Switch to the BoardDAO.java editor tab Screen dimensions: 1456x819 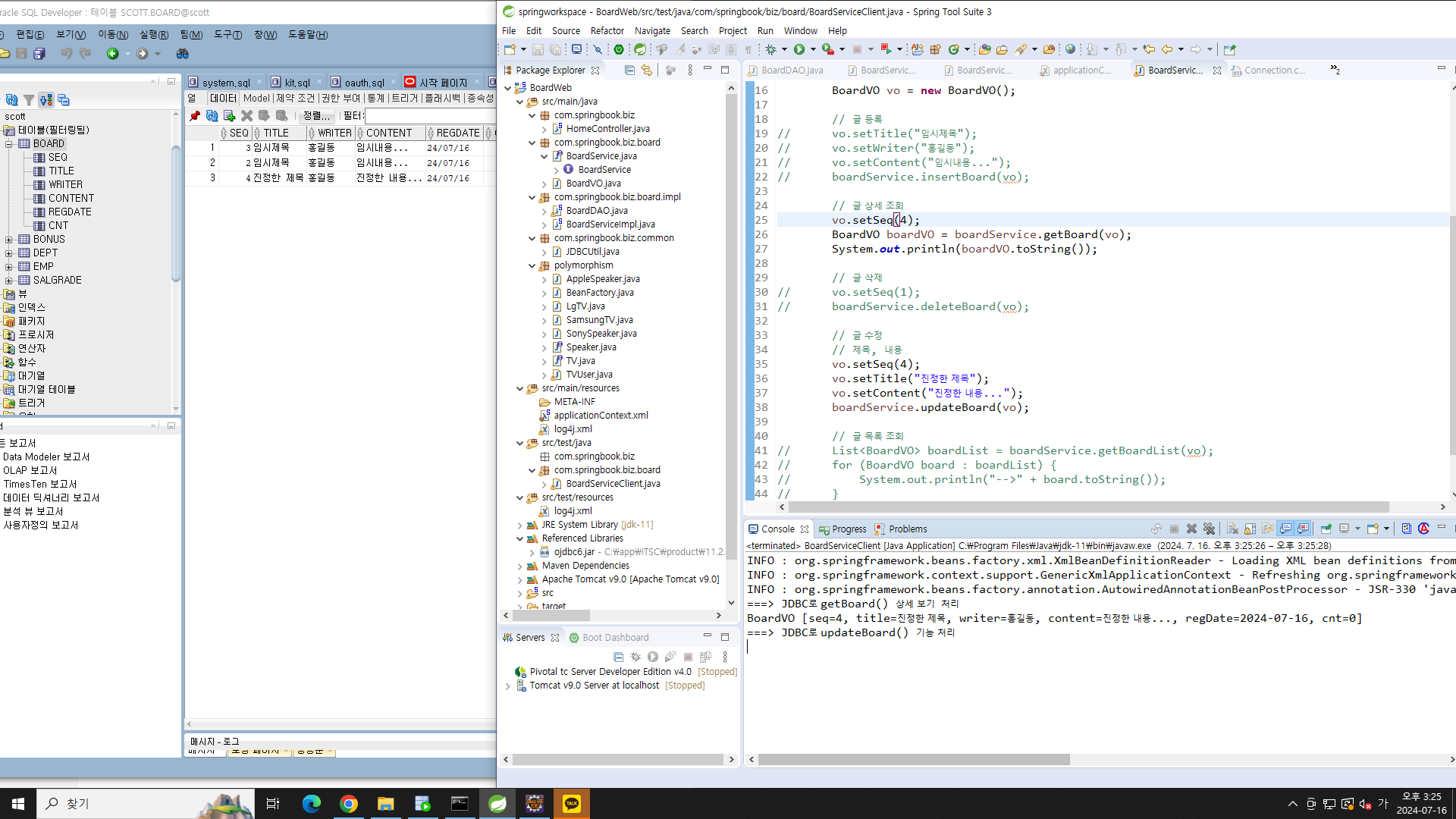tap(791, 70)
